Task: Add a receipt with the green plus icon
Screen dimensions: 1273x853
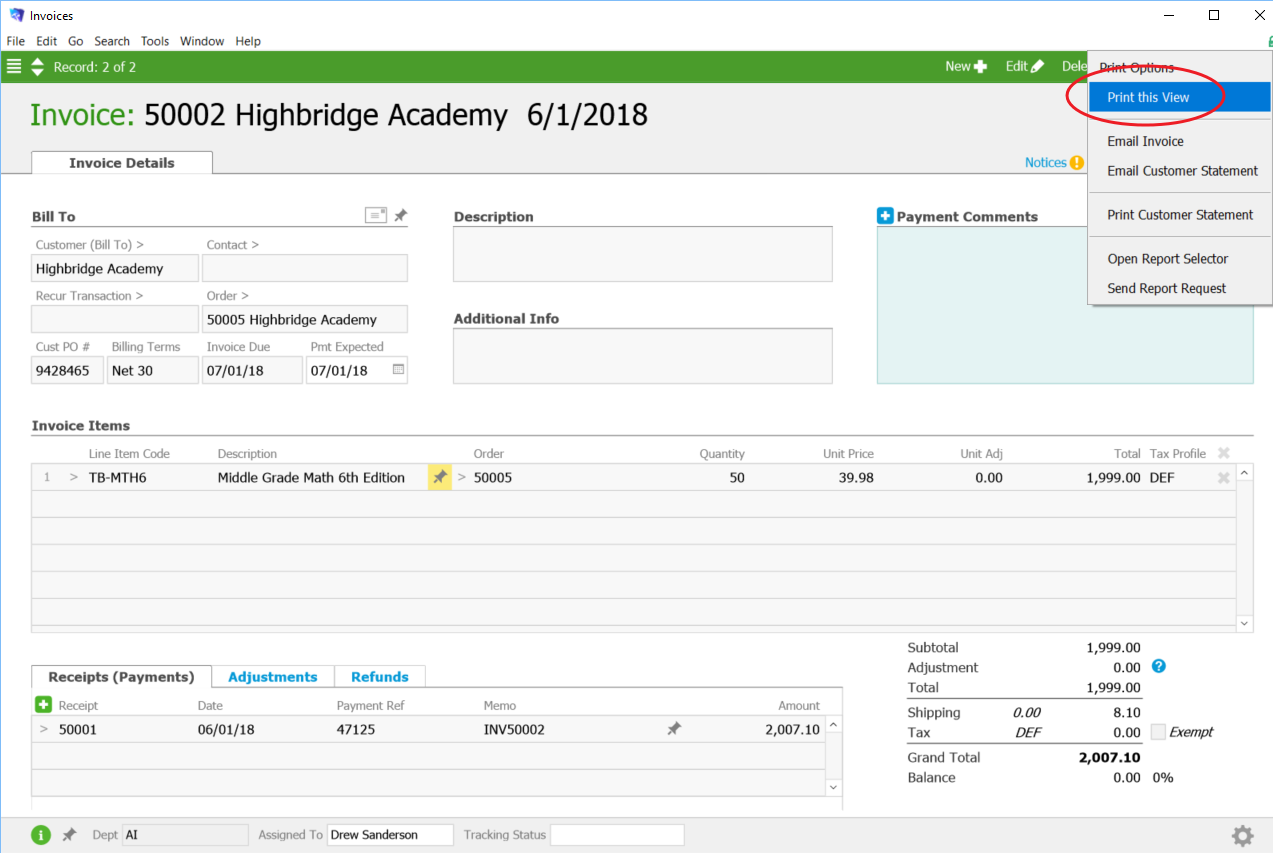Action: [x=43, y=705]
